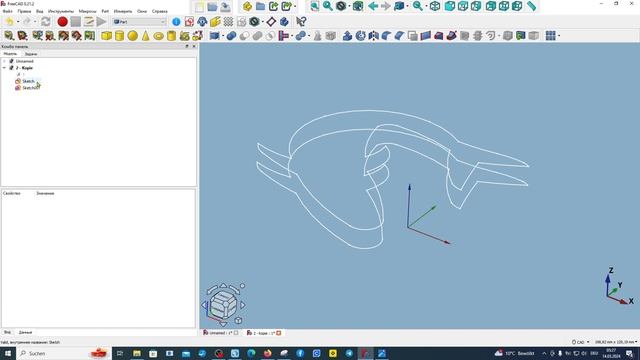This screenshot has height=360, width=640.
Task: Switch to the Данные property tab
Action: [x=25, y=332]
